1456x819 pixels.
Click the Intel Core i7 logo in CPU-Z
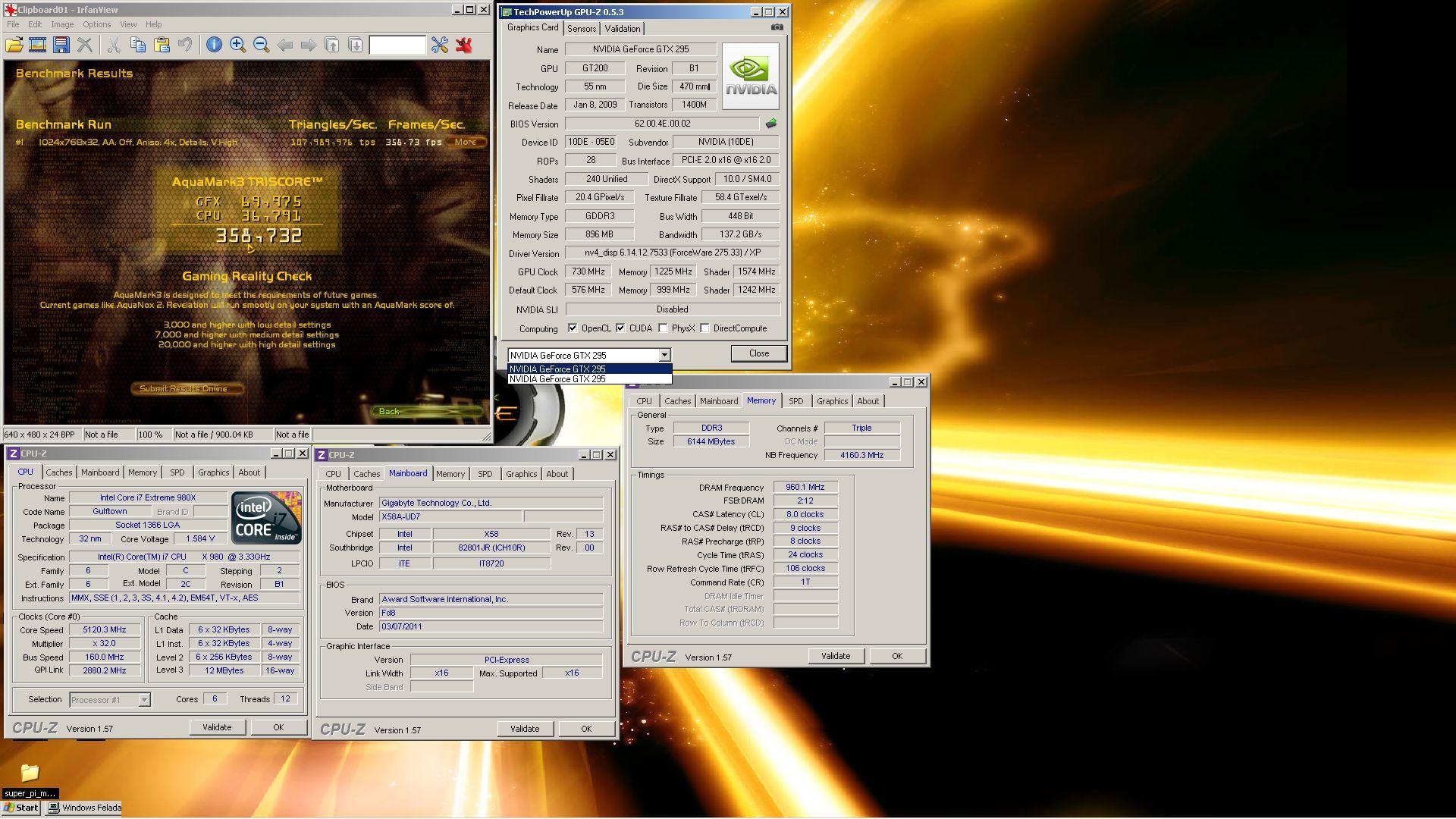click(266, 518)
